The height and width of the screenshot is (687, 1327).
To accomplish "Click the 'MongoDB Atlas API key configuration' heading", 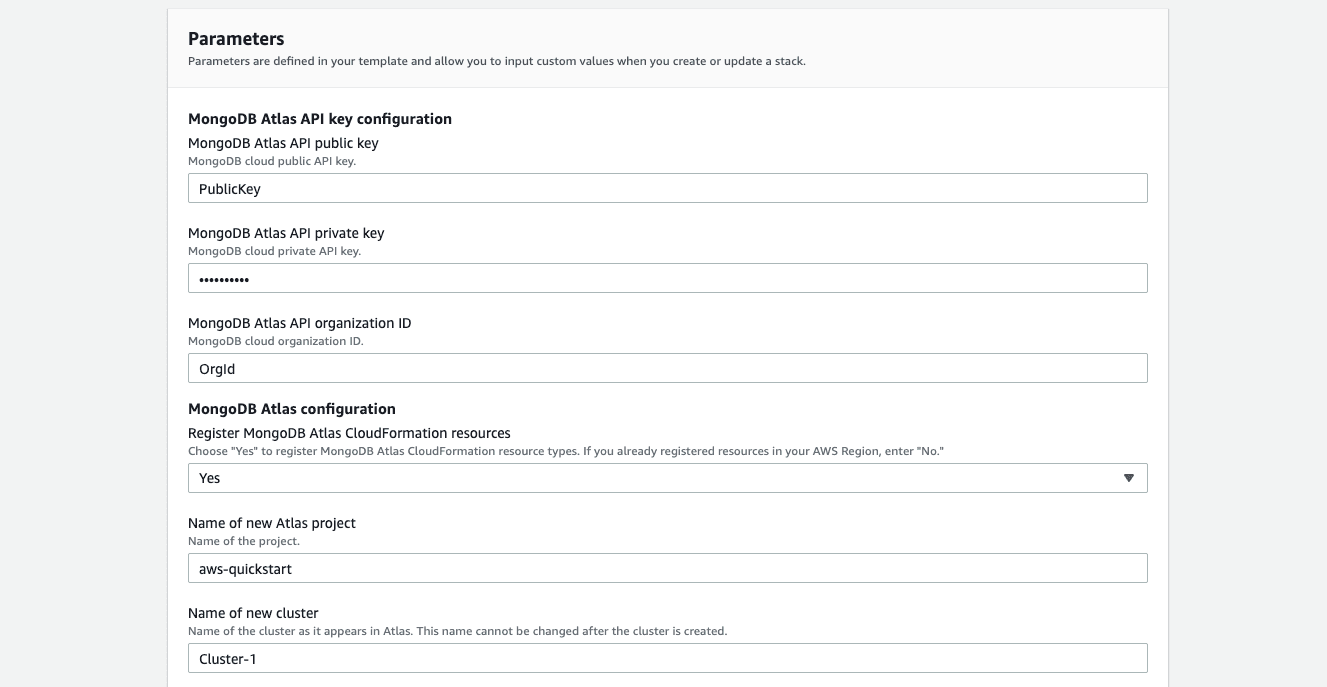I will point(320,119).
